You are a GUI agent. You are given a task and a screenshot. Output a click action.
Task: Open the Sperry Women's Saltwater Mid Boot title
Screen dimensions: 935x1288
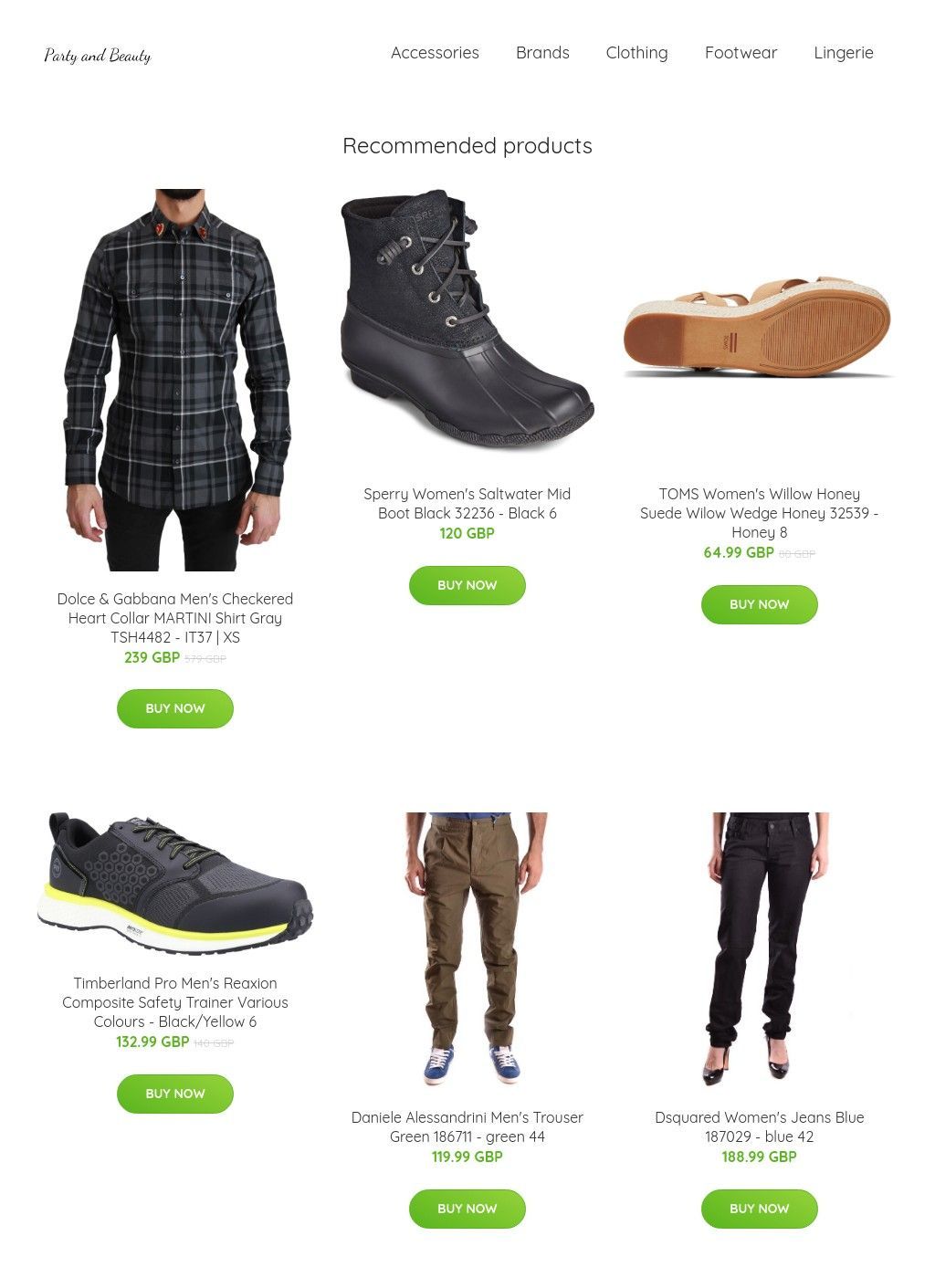(x=467, y=504)
